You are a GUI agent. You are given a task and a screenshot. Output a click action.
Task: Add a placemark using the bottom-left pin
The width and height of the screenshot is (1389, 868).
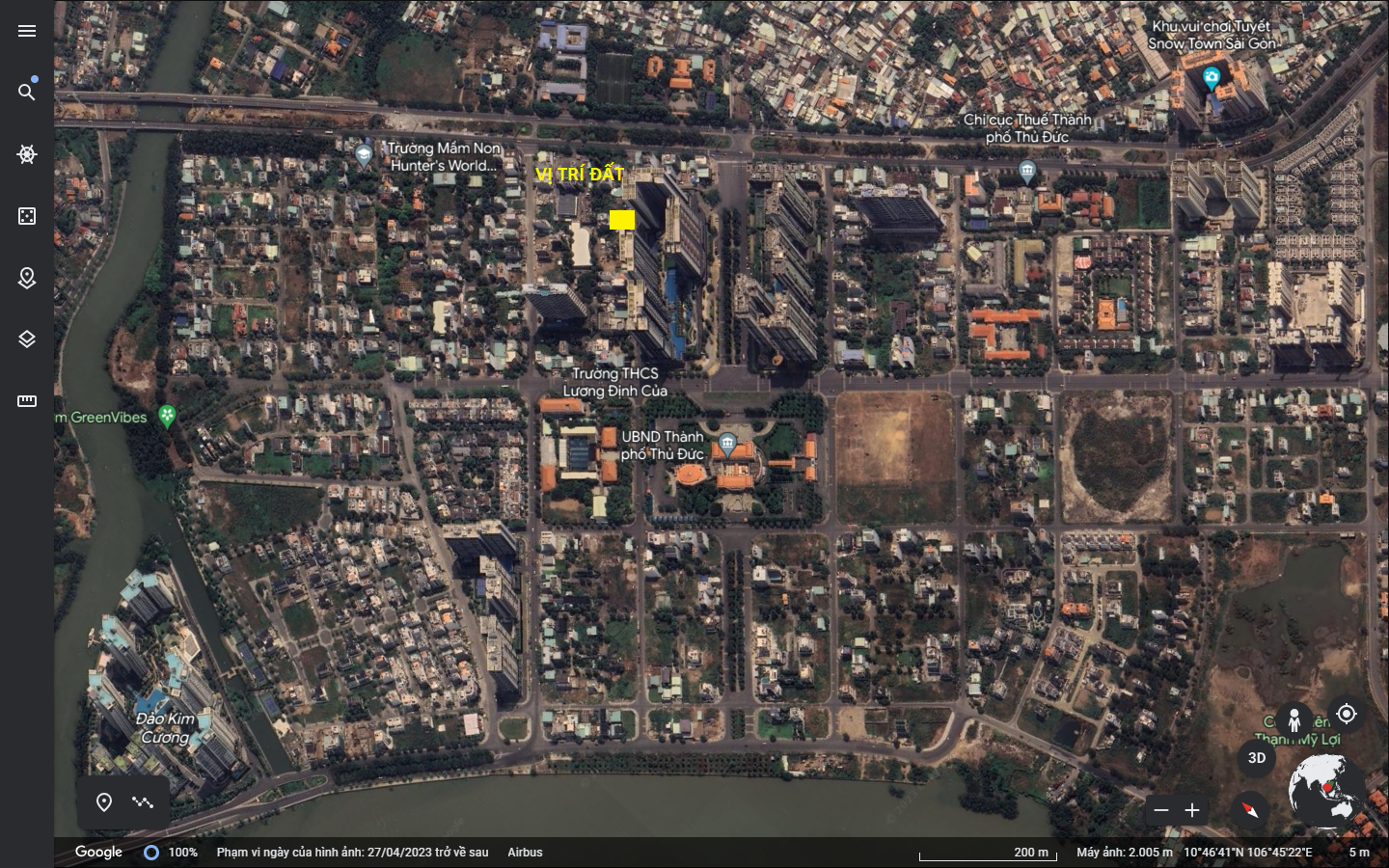pyautogui.click(x=104, y=802)
